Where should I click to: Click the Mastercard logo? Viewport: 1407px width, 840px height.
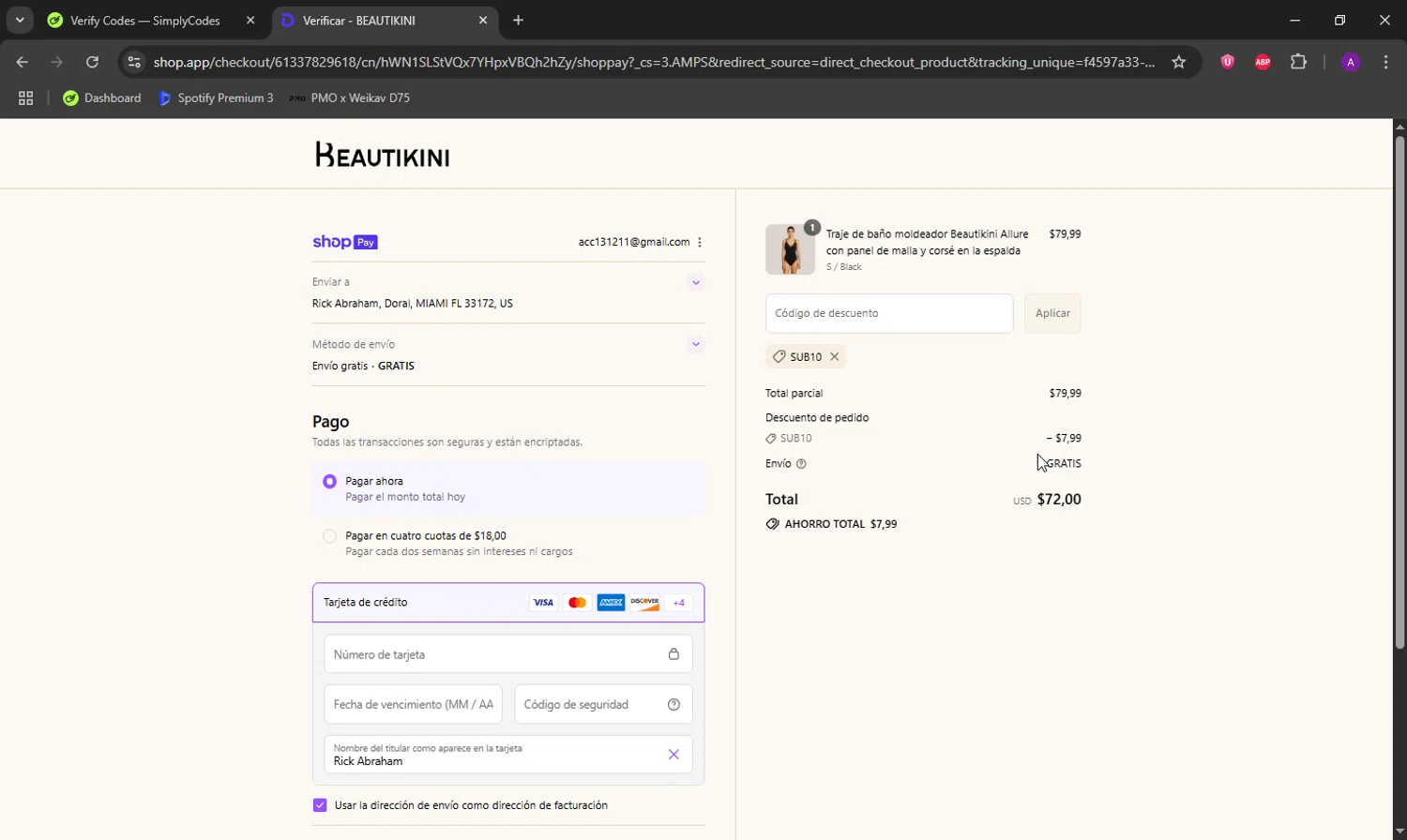pyautogui.click(x=577, y=603)
